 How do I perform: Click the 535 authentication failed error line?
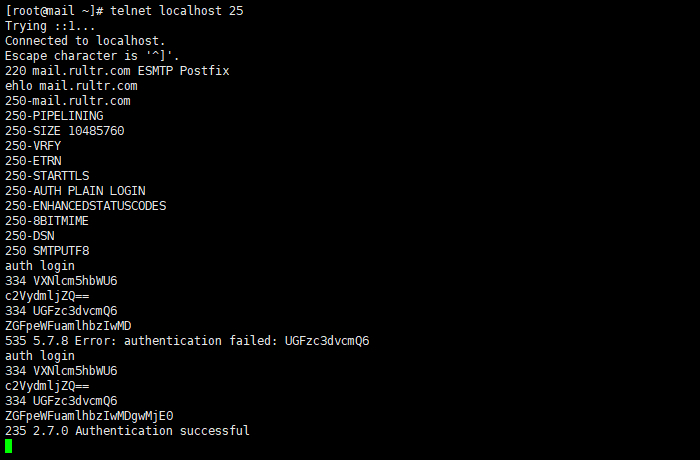[x=187, y=341]
